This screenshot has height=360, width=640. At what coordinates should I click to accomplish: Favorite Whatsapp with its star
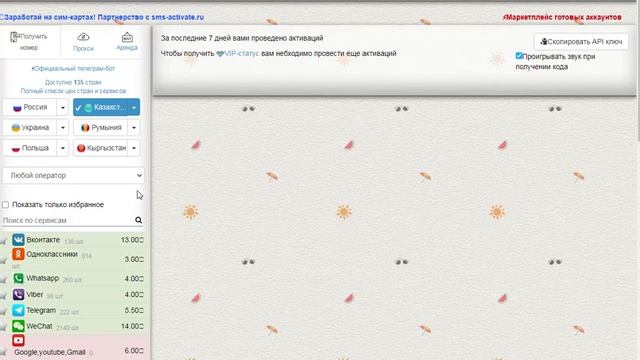click(x=3, y=280)
